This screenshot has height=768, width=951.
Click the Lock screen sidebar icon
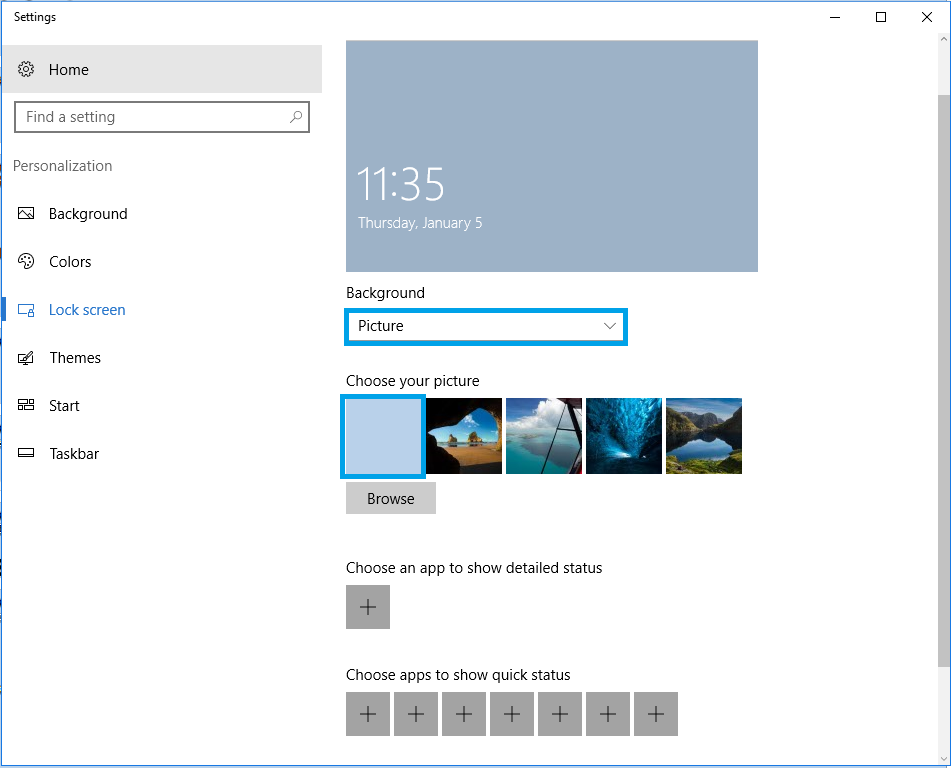tap(27, 309)
